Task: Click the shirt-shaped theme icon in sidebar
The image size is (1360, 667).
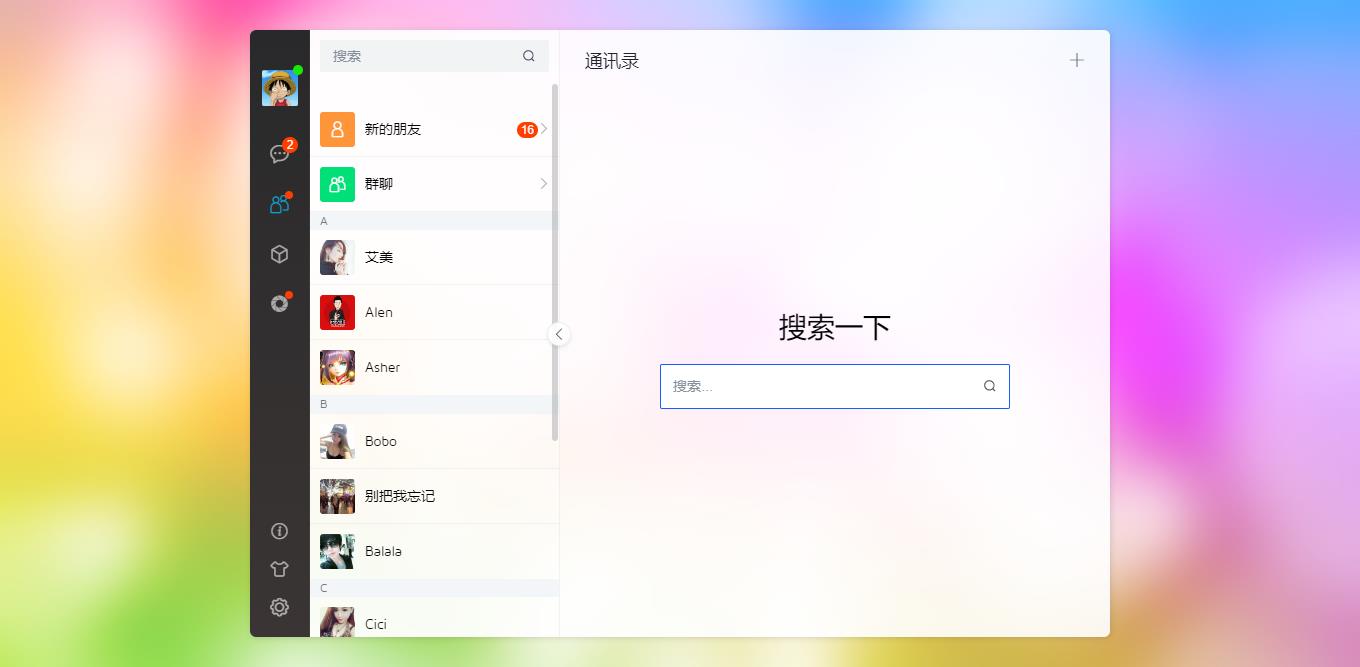Action: [x=279, y=568]
